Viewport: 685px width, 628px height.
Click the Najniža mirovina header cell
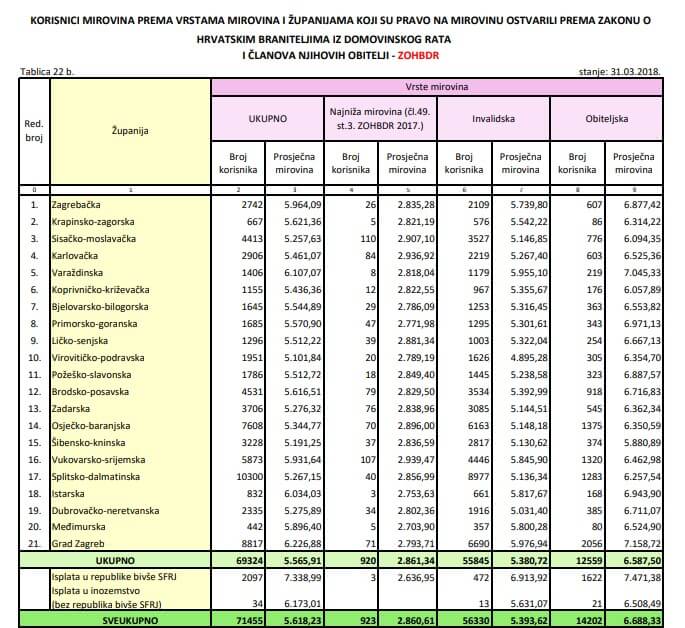pos(381,117)
